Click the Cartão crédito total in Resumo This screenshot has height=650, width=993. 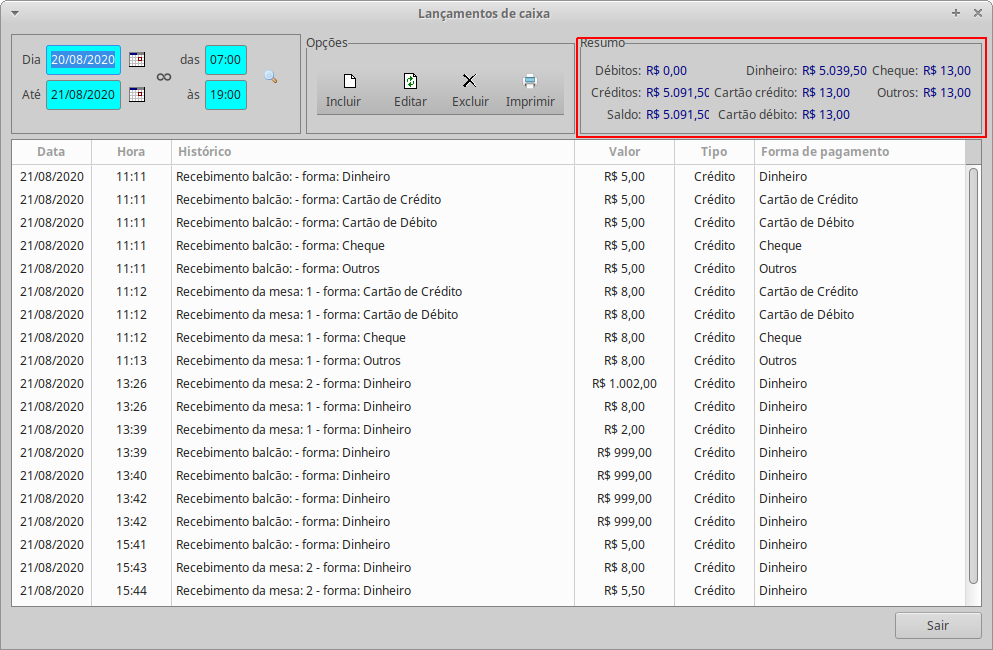(x=826, y=93)
